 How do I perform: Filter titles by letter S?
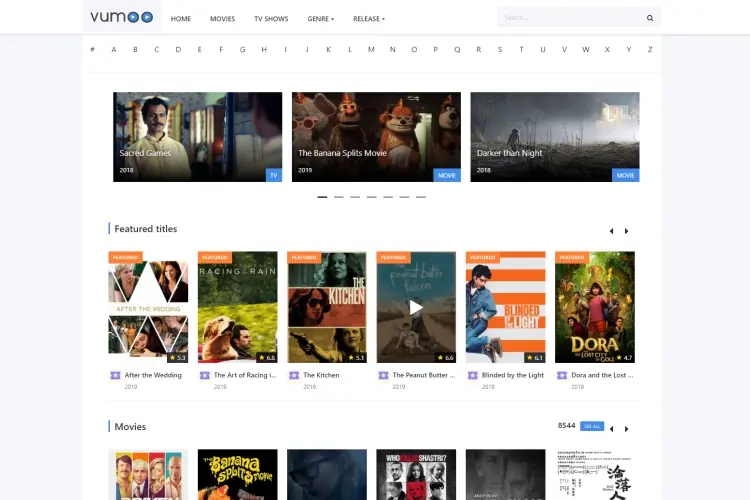[x=500, y=49]
